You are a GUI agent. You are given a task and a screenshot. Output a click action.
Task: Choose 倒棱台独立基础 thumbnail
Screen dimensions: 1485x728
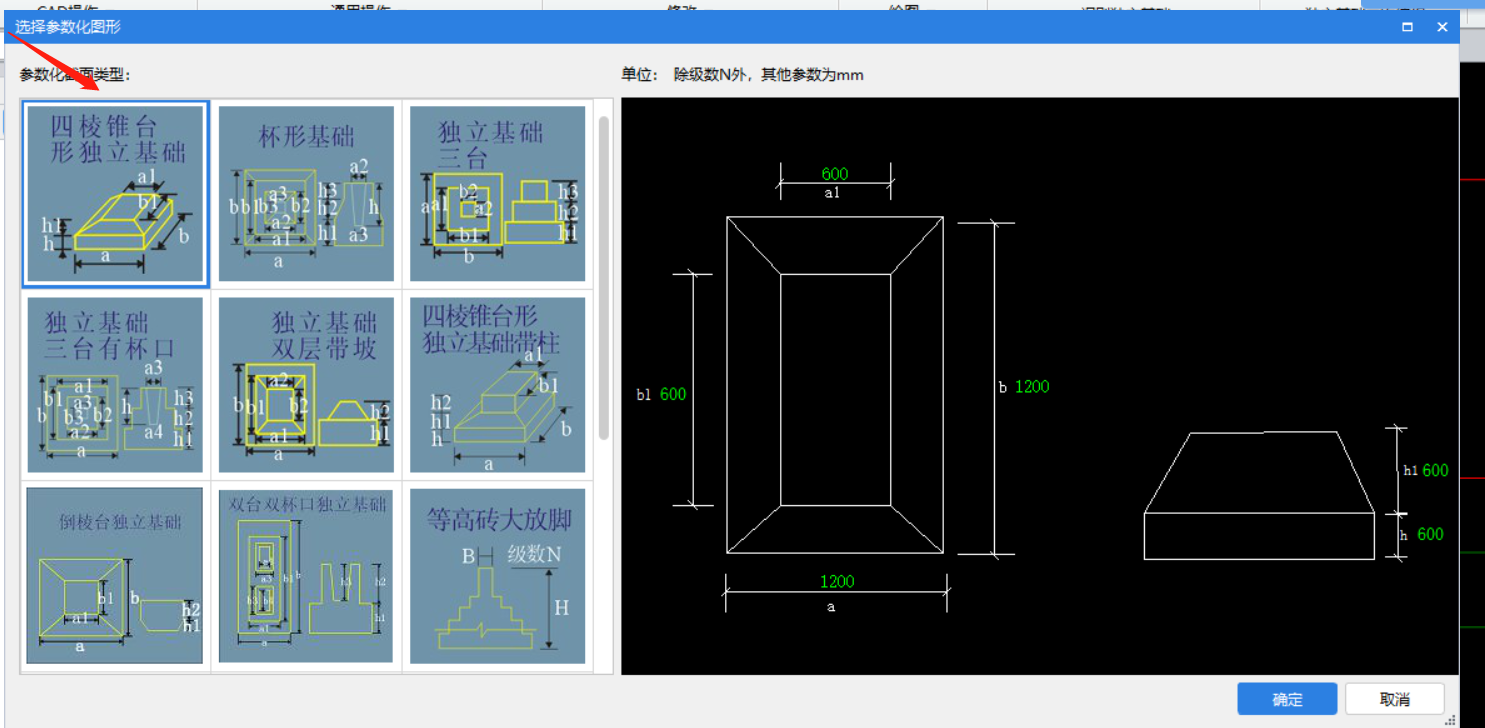point(115,576)
